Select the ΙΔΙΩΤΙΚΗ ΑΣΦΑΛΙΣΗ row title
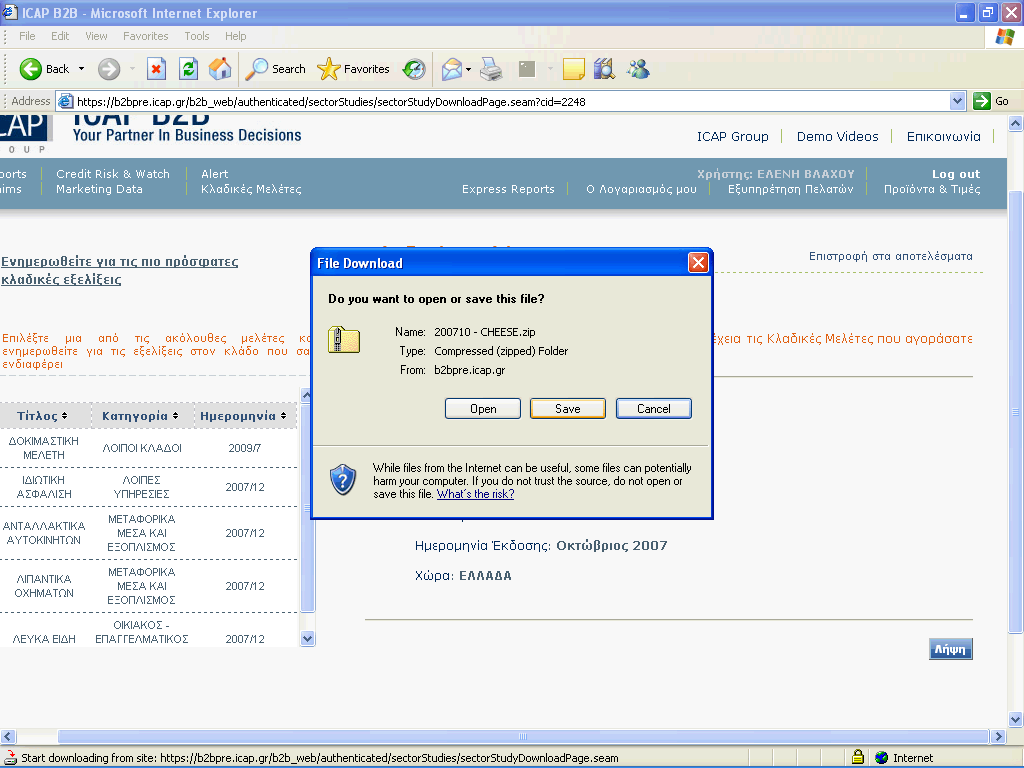1024x768 pixels. pyautogui.click(x=43, y=487)
